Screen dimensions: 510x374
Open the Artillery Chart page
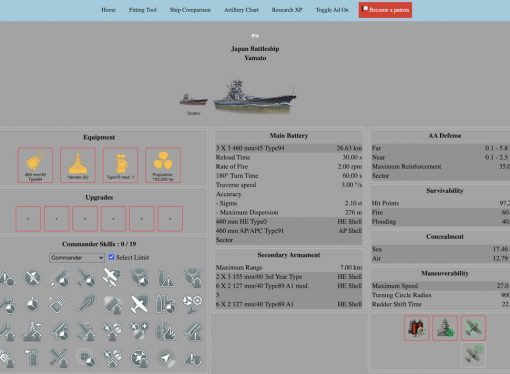pyautogui.click(x=241, y=10)
